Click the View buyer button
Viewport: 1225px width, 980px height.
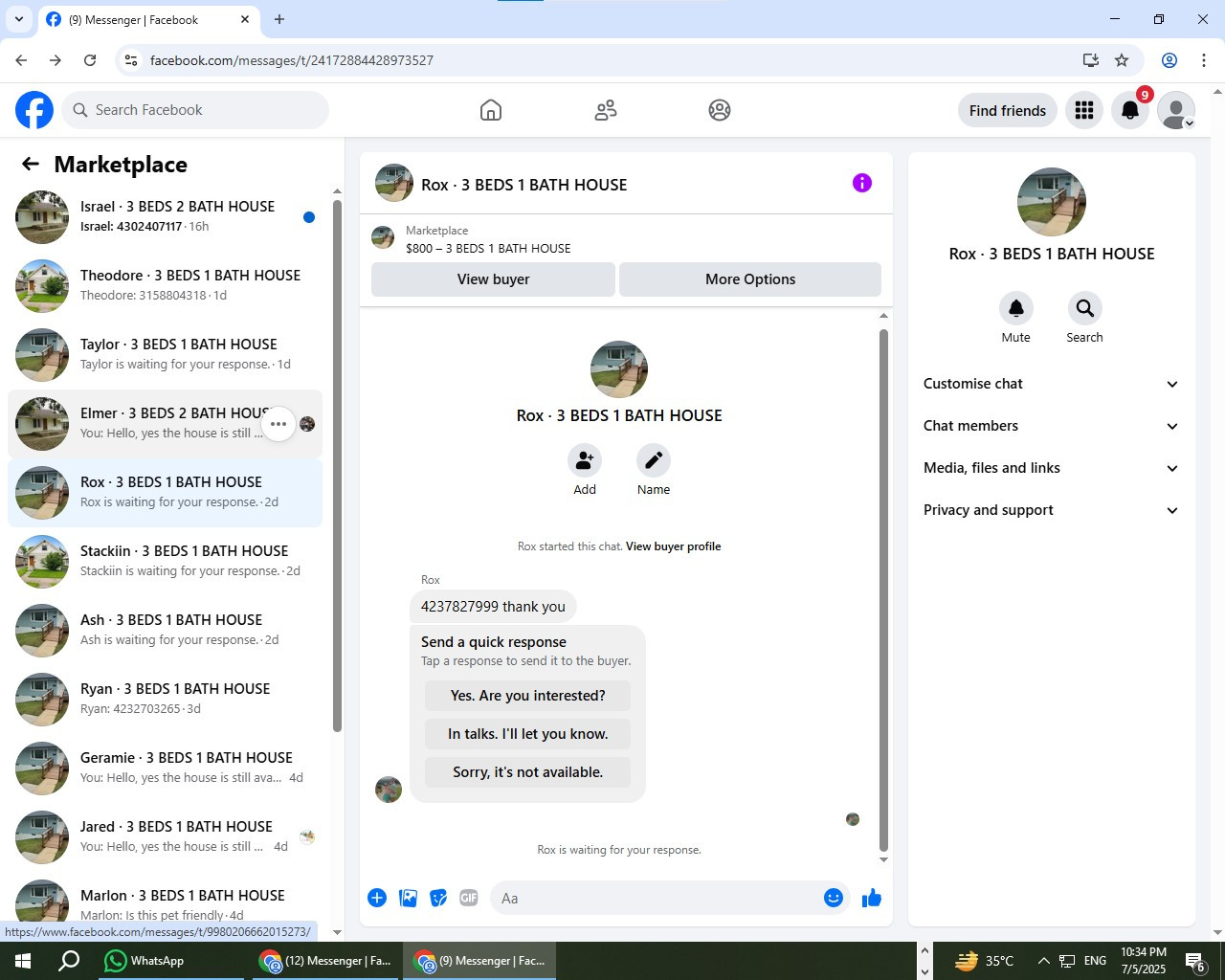(x=493, y=279)
